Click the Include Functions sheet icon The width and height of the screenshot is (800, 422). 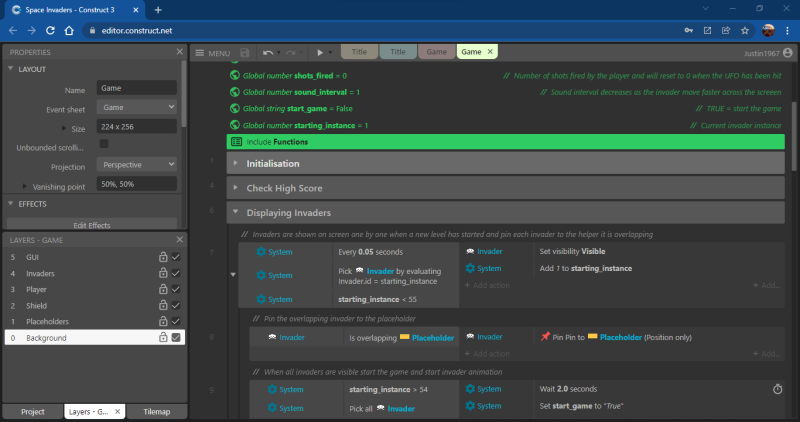236,142
